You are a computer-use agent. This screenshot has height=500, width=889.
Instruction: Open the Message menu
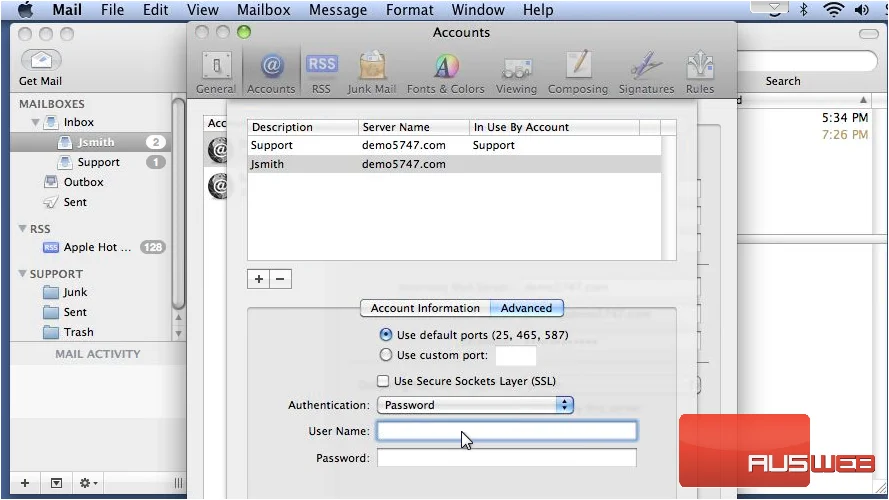338,10
